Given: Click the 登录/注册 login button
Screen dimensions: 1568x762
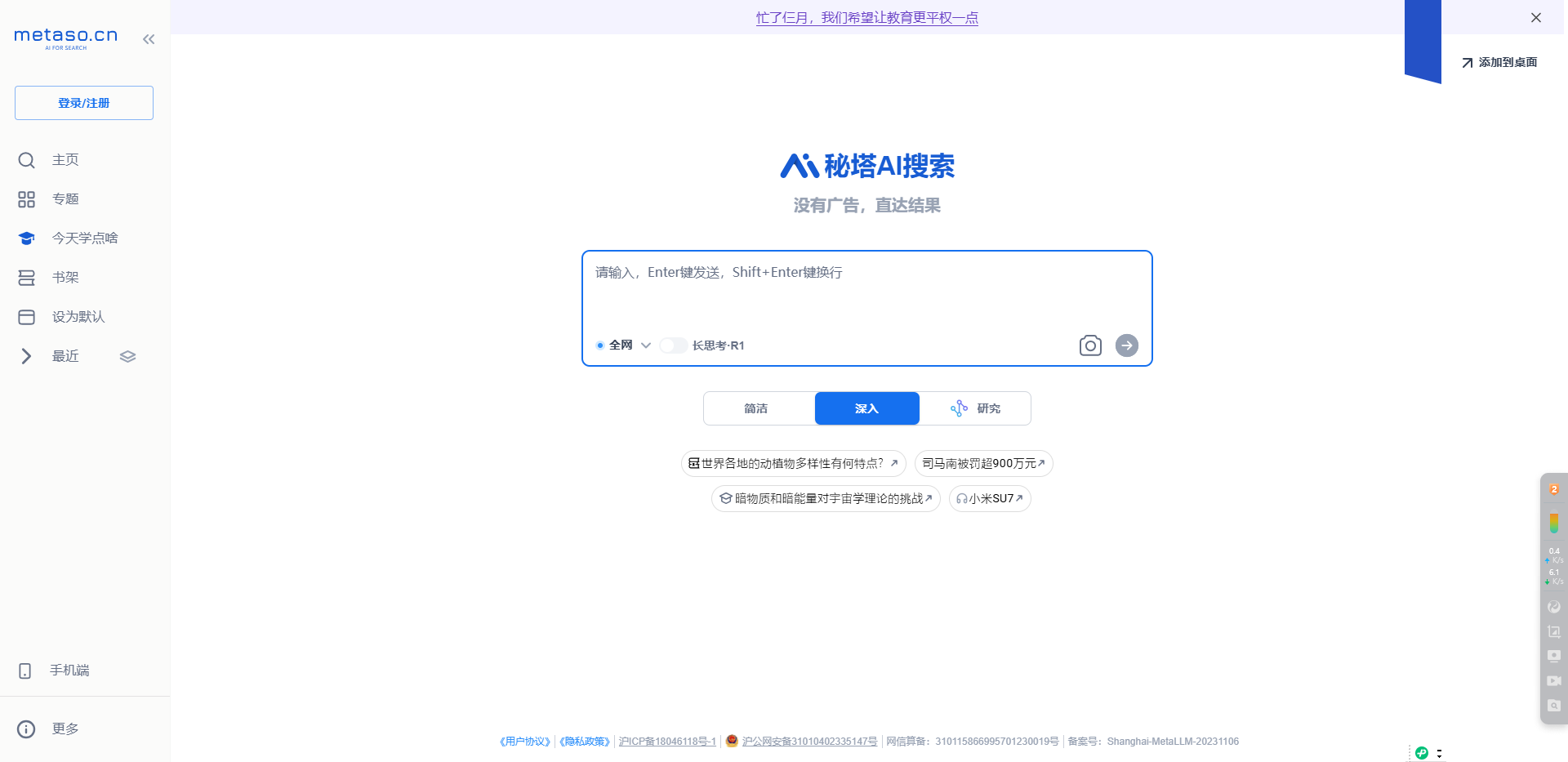Looking at the screenshot, I should 84,103.
